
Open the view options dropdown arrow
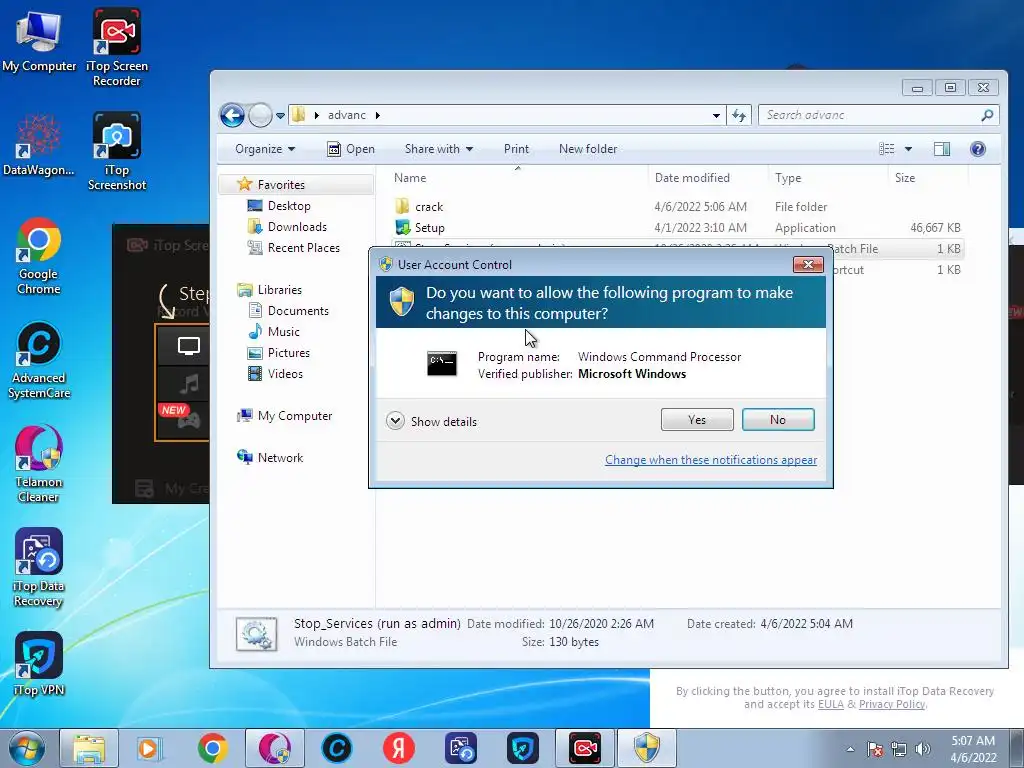[x=908, y=149]
